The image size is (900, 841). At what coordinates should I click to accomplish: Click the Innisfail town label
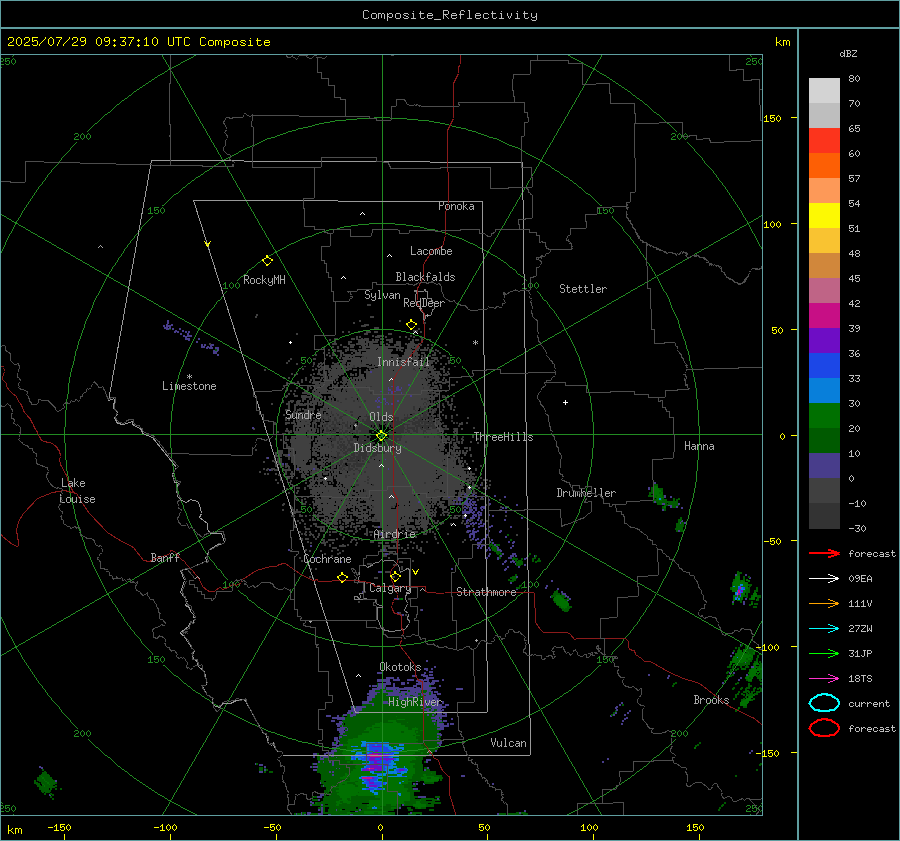point(403,362)
